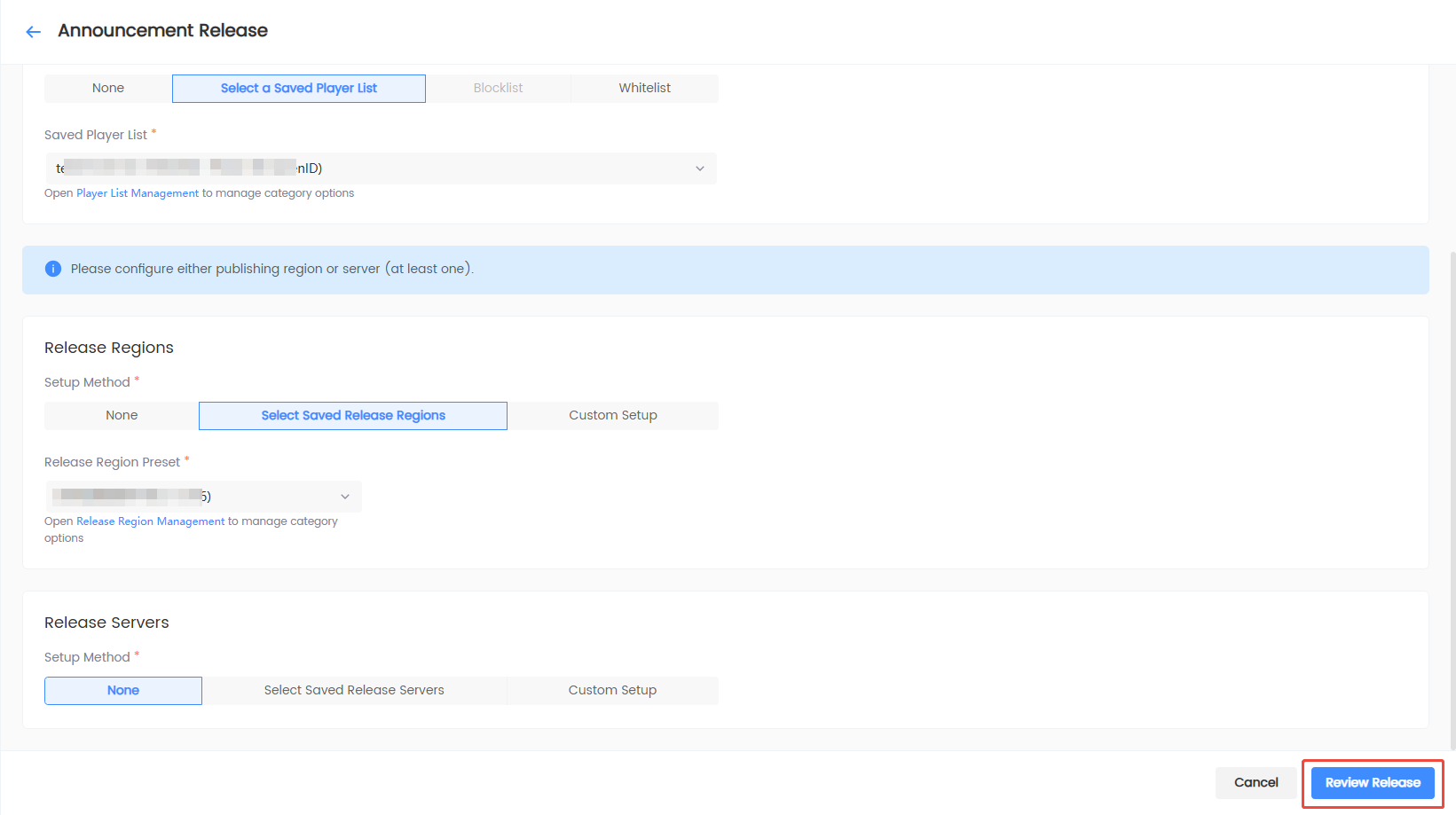Click the publishing region or server notice text
Screen dimensions: 1456x815
(272, 269)
